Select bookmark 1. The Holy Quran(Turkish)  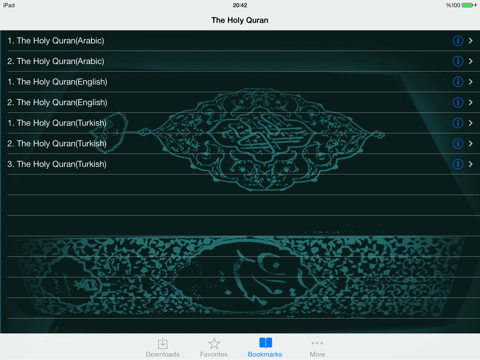240,123
